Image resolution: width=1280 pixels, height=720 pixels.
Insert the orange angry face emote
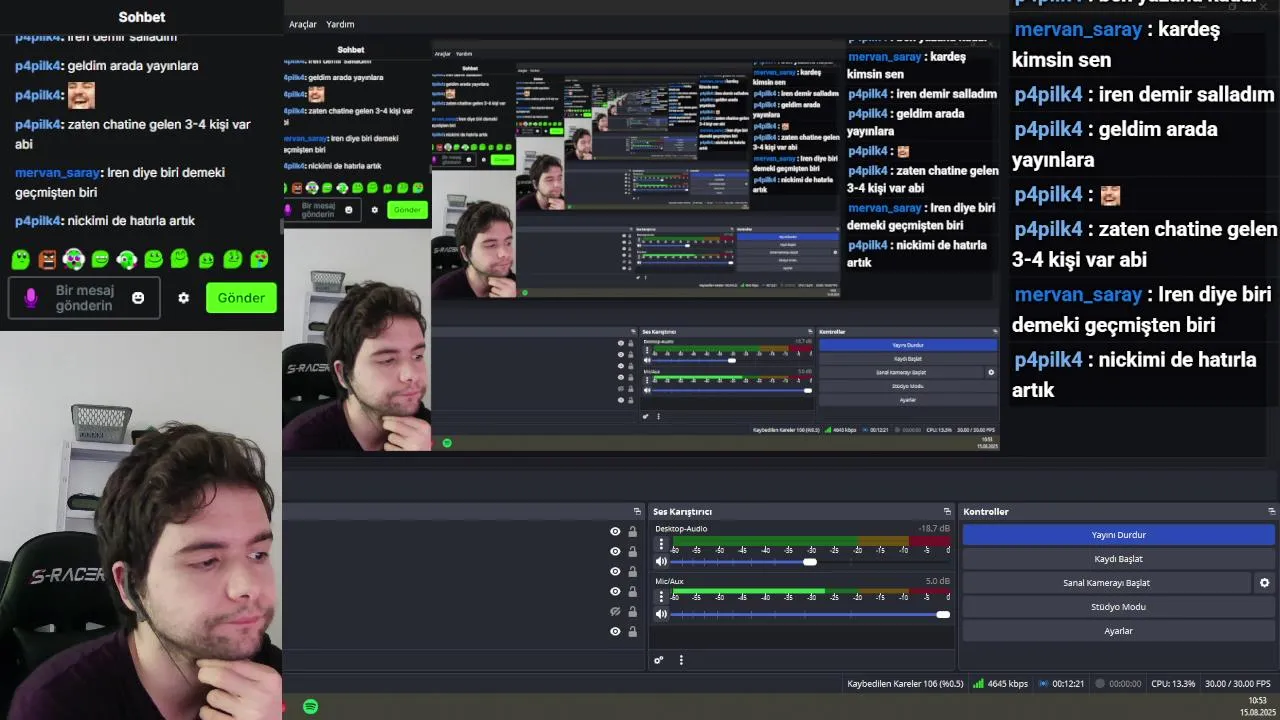(47, 260)
